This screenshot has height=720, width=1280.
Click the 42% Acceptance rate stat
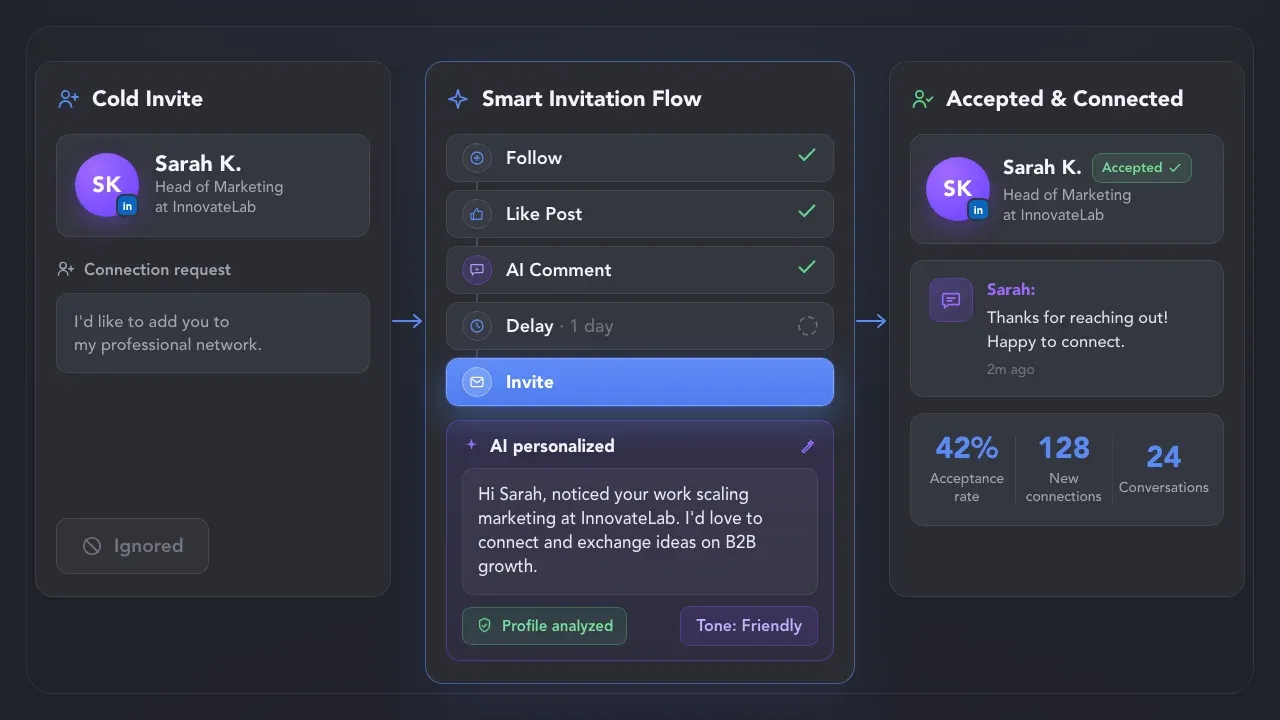(x=966, y=468)
